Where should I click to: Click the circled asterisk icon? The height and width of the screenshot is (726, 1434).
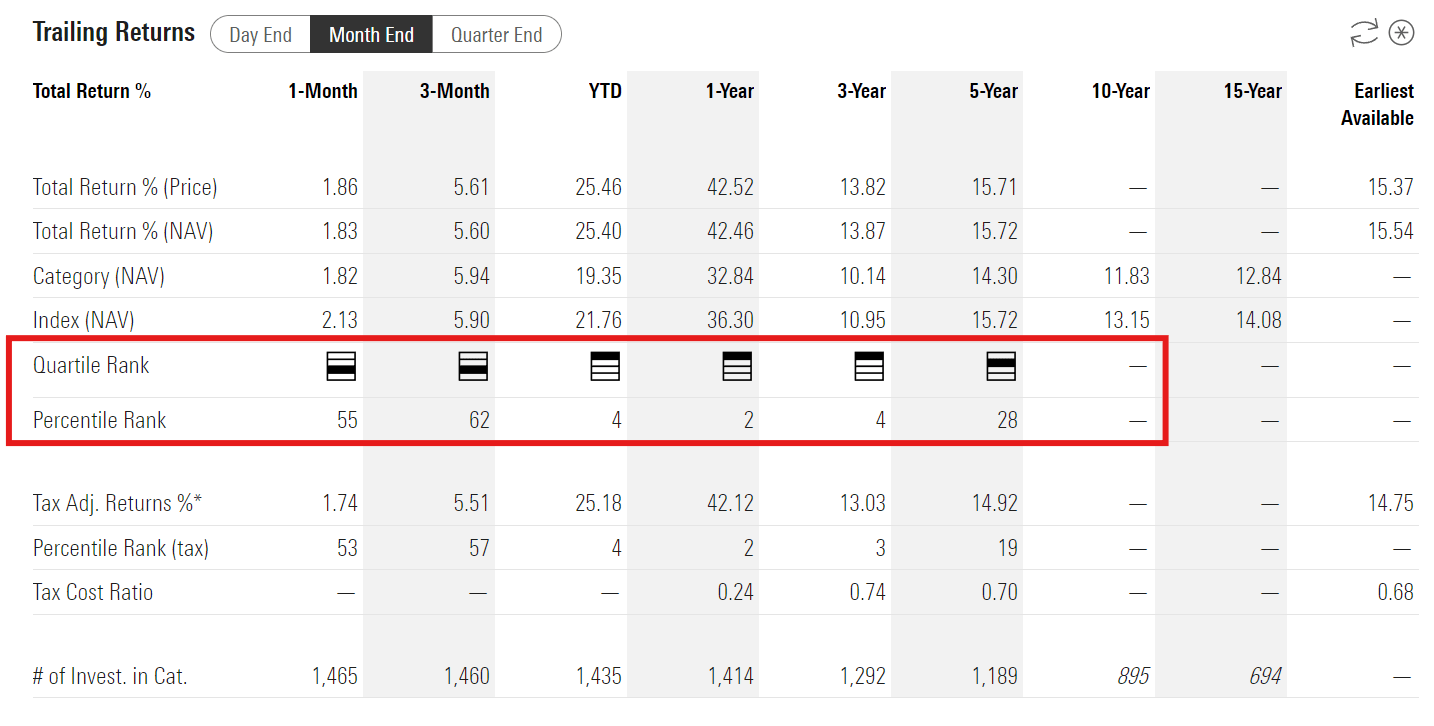click(x=1402, y=33)
